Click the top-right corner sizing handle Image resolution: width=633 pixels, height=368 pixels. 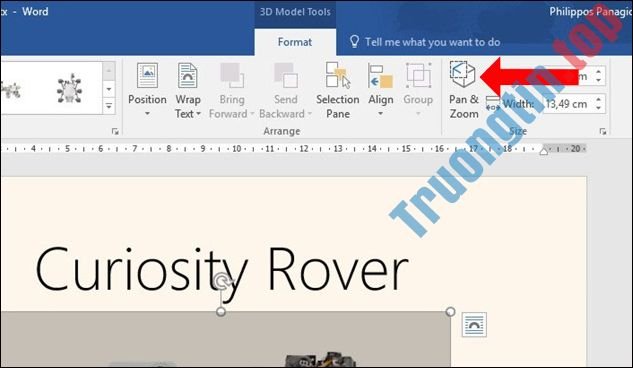tap(451, 312)
